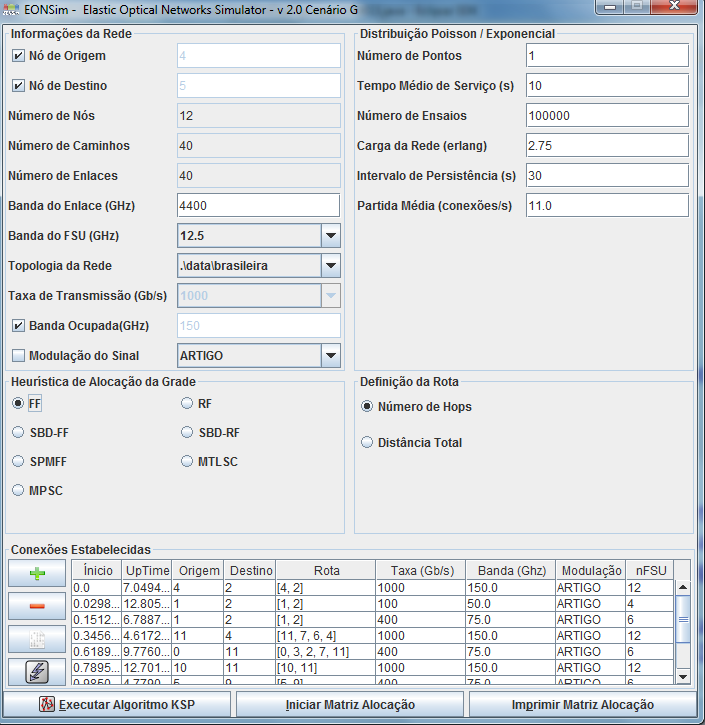Click the UpTime column header
Image resolution: width=705 pixels, height=725 pixels.
[147, 571]
